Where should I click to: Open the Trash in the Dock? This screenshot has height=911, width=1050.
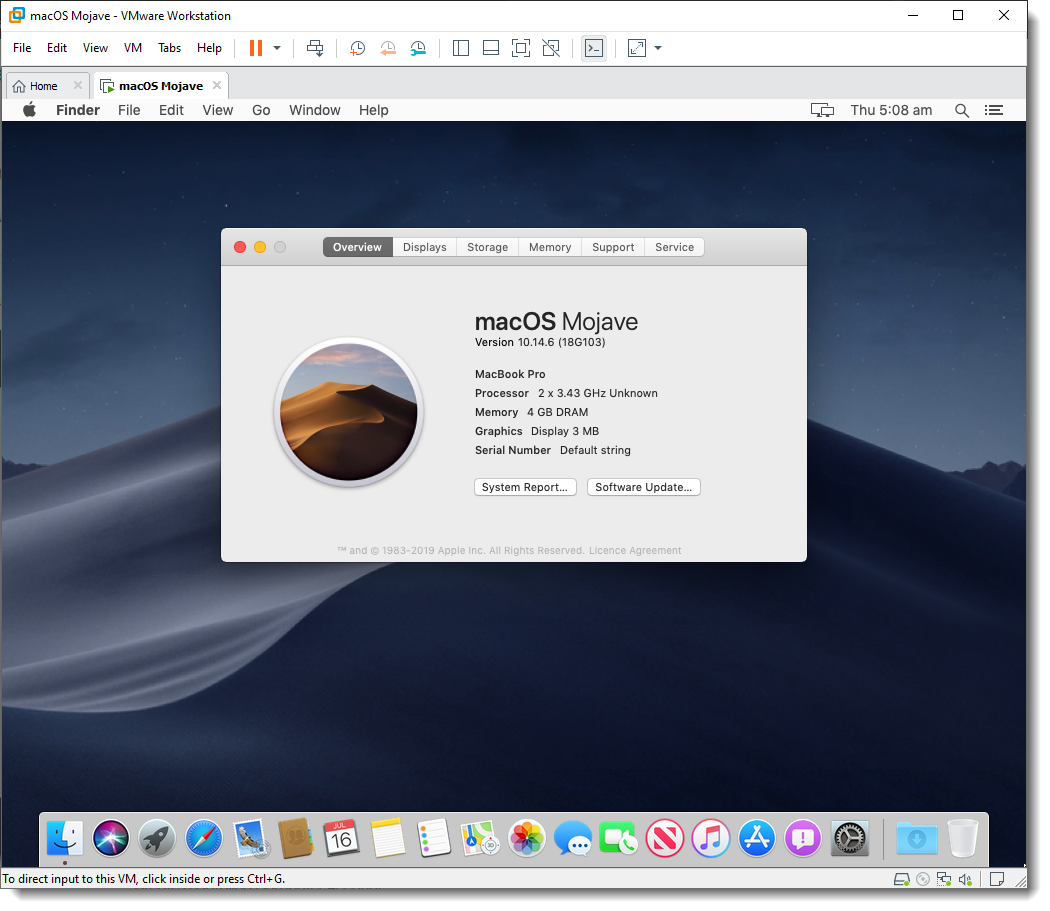(x=963, y=839)
